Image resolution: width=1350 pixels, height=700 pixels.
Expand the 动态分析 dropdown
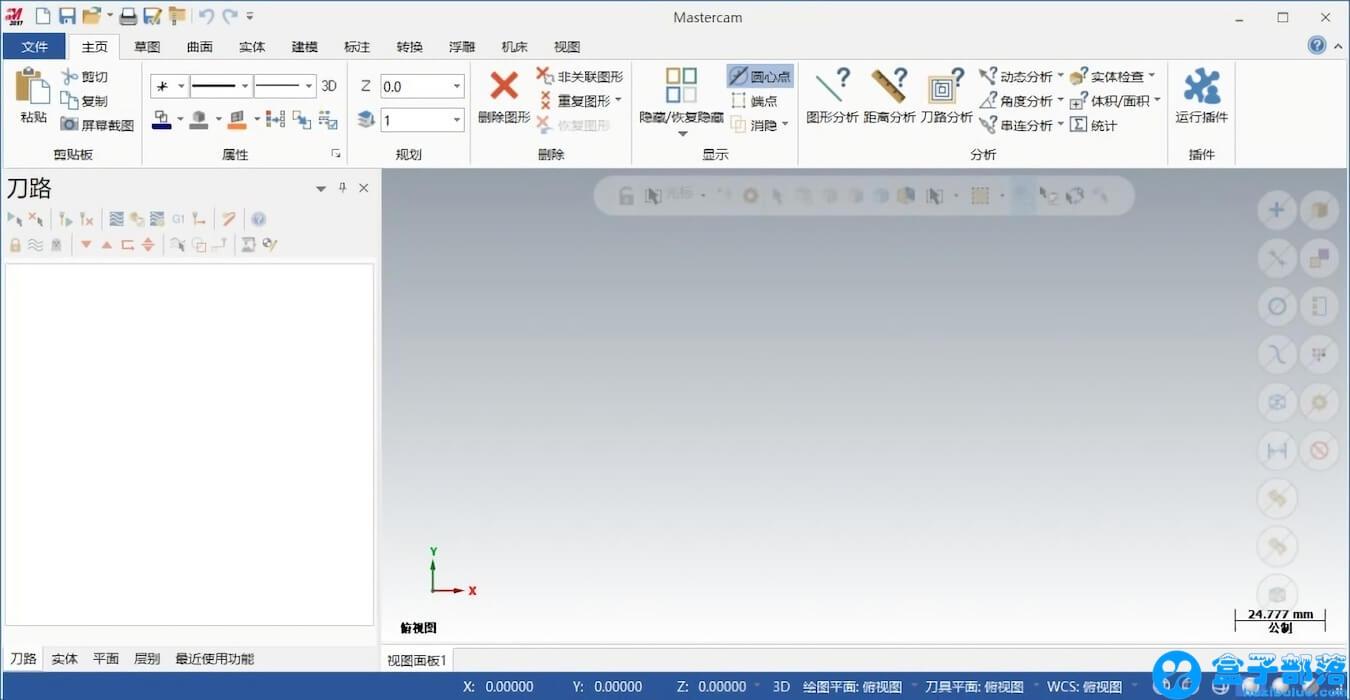point(1060,76)
